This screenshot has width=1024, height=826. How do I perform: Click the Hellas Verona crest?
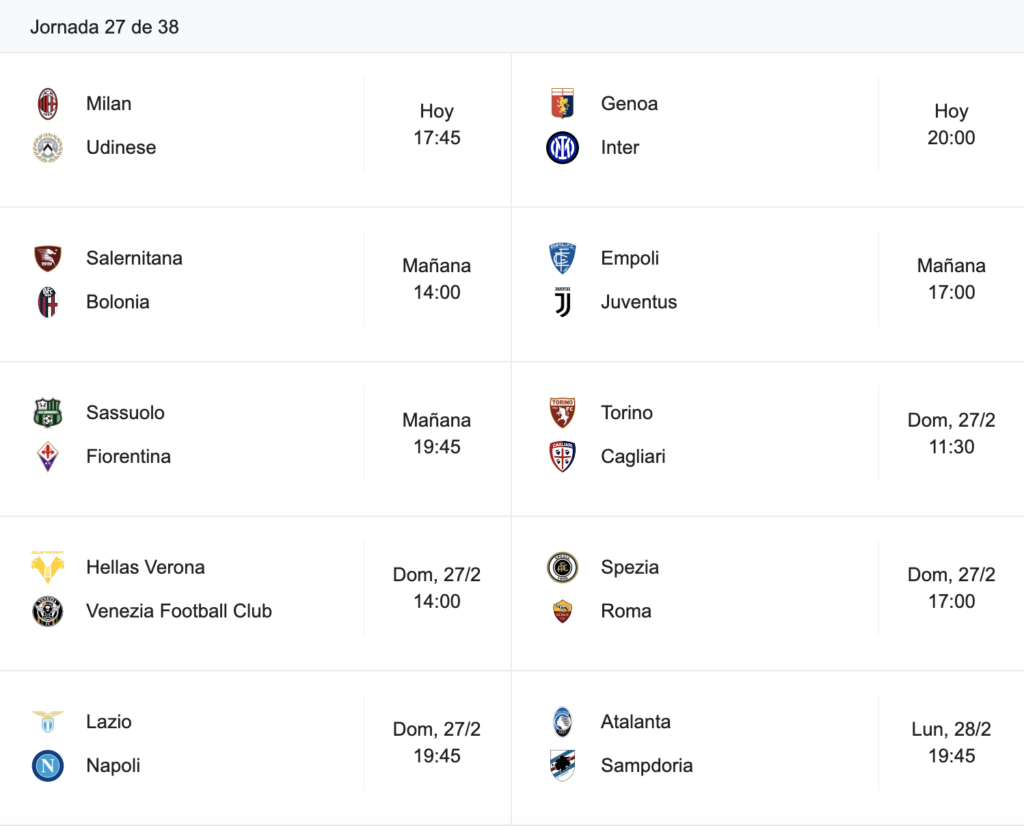coord(48,567)
